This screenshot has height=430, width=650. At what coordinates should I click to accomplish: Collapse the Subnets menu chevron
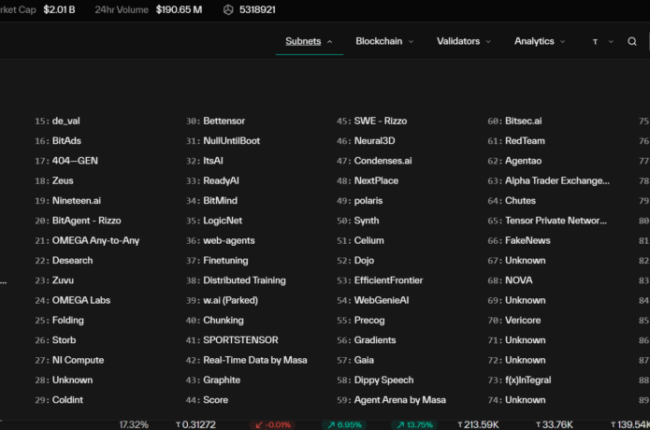pos(330,41)
